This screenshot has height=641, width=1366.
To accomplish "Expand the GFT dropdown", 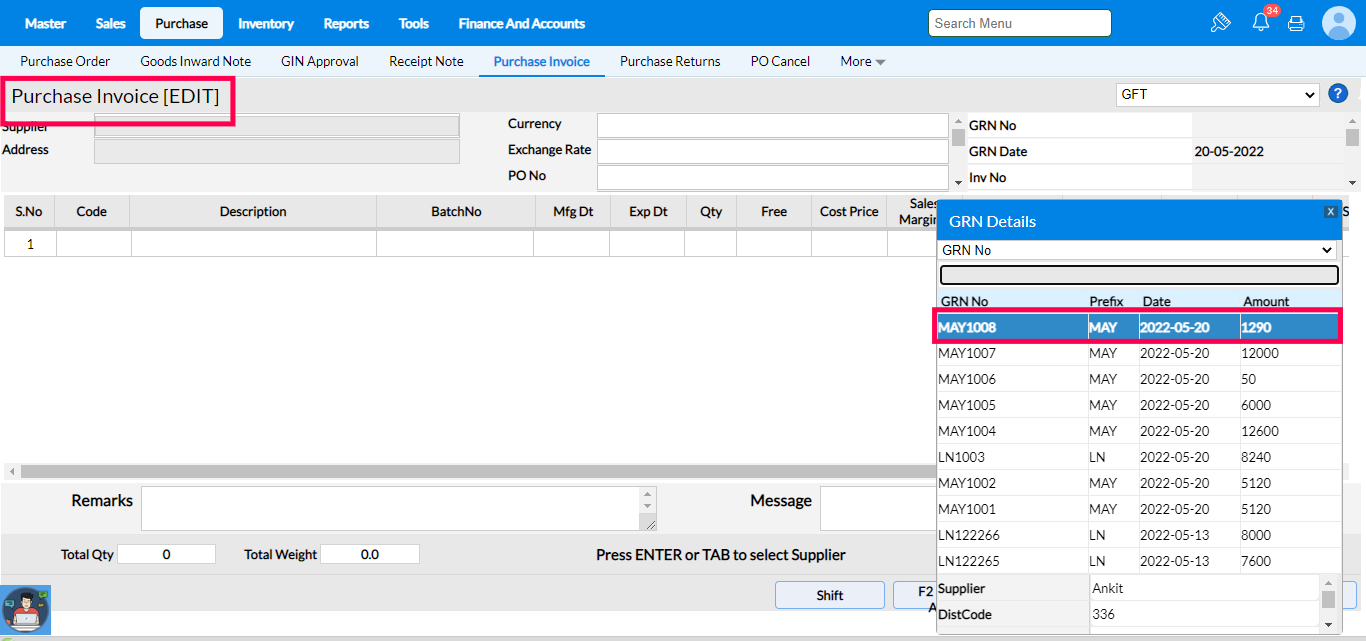I will 1217,94.
